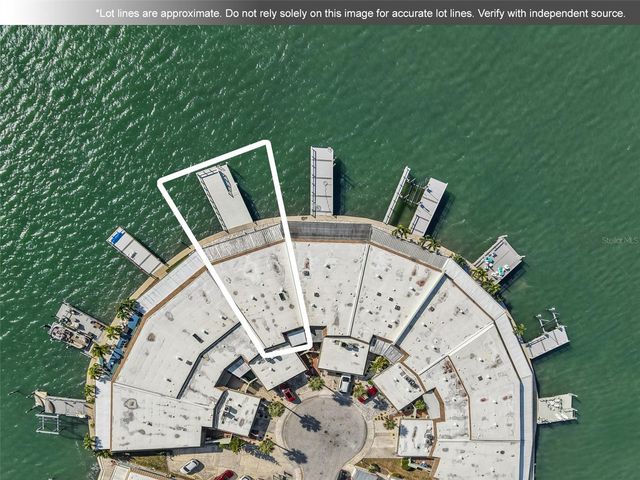This screenshot has height=480, width=640.
Task: Select the red car left of the cul-de-sac
Action: click(288, 394)
